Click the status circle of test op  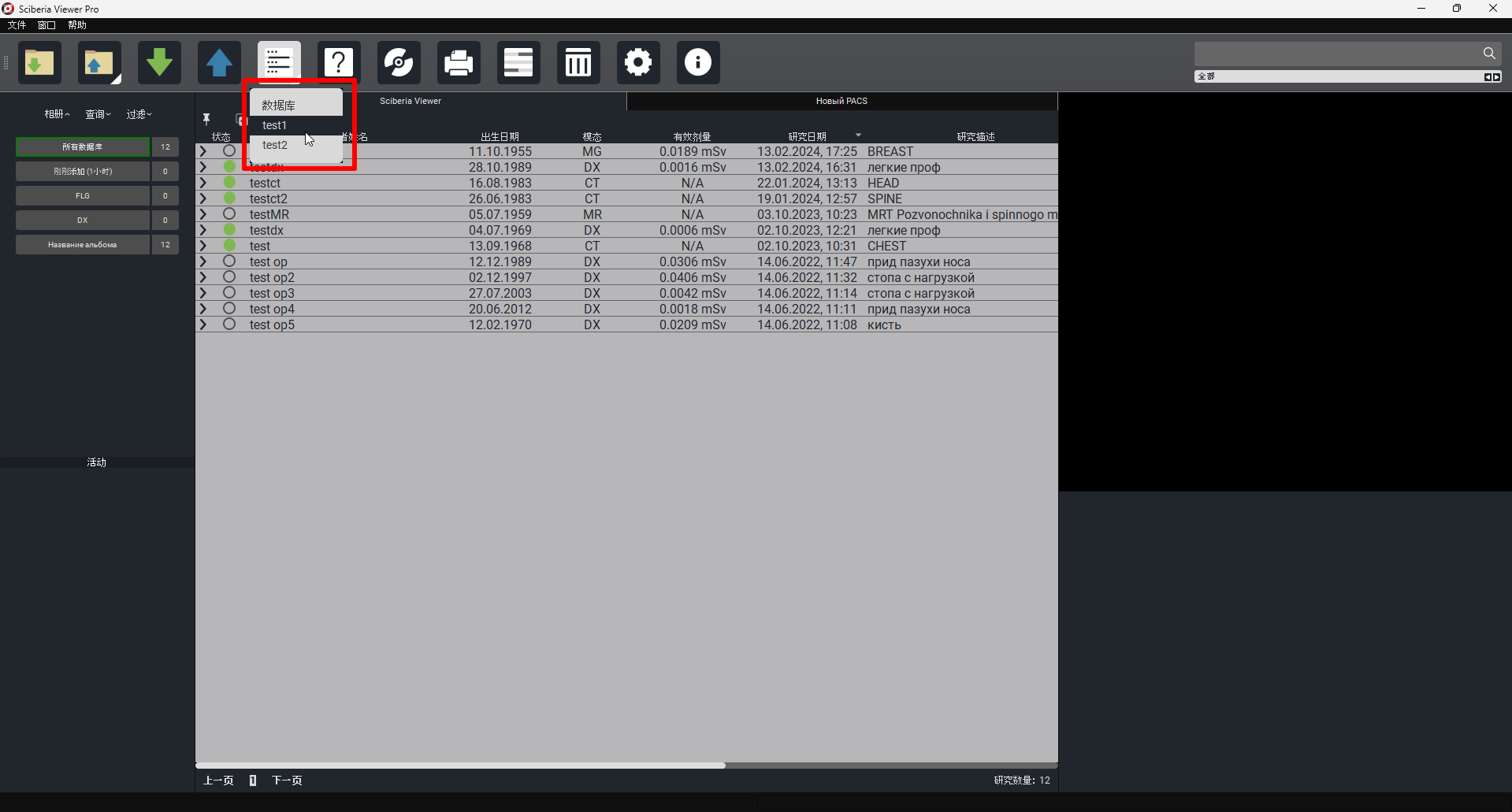click(229, 261)
